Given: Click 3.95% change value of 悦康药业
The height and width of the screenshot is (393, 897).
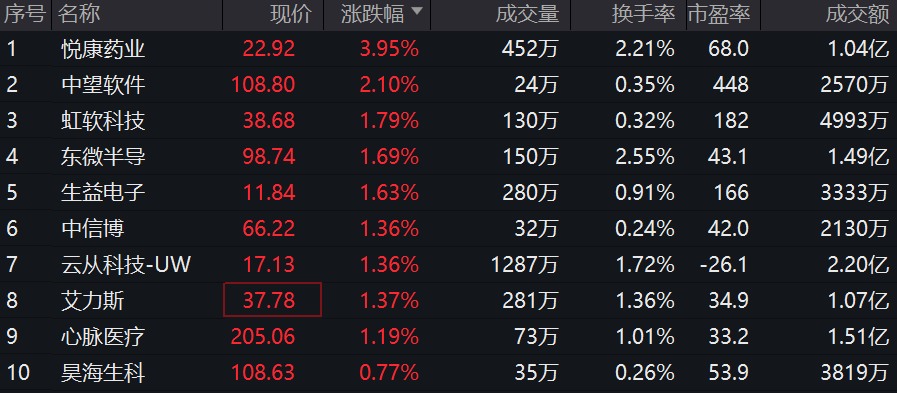Looking at the screenshot, I should point(389,49).
